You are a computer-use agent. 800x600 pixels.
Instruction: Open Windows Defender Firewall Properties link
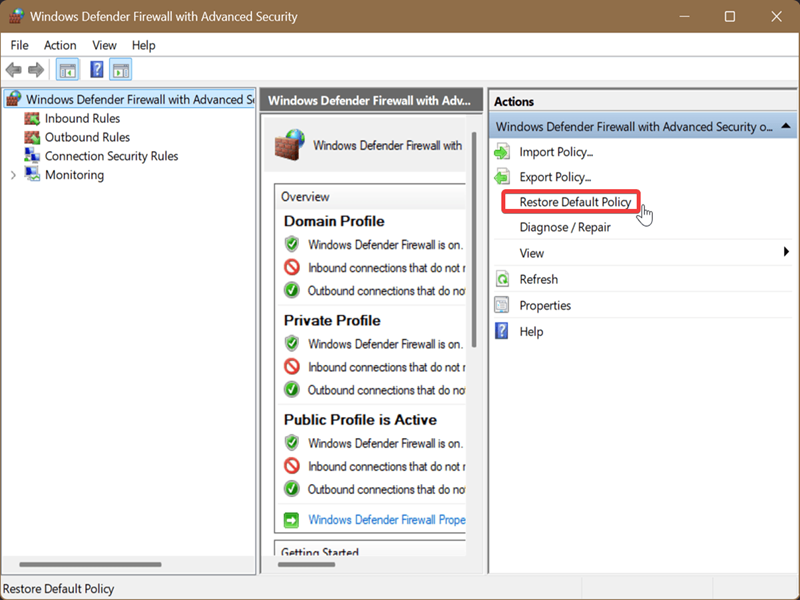387,520
